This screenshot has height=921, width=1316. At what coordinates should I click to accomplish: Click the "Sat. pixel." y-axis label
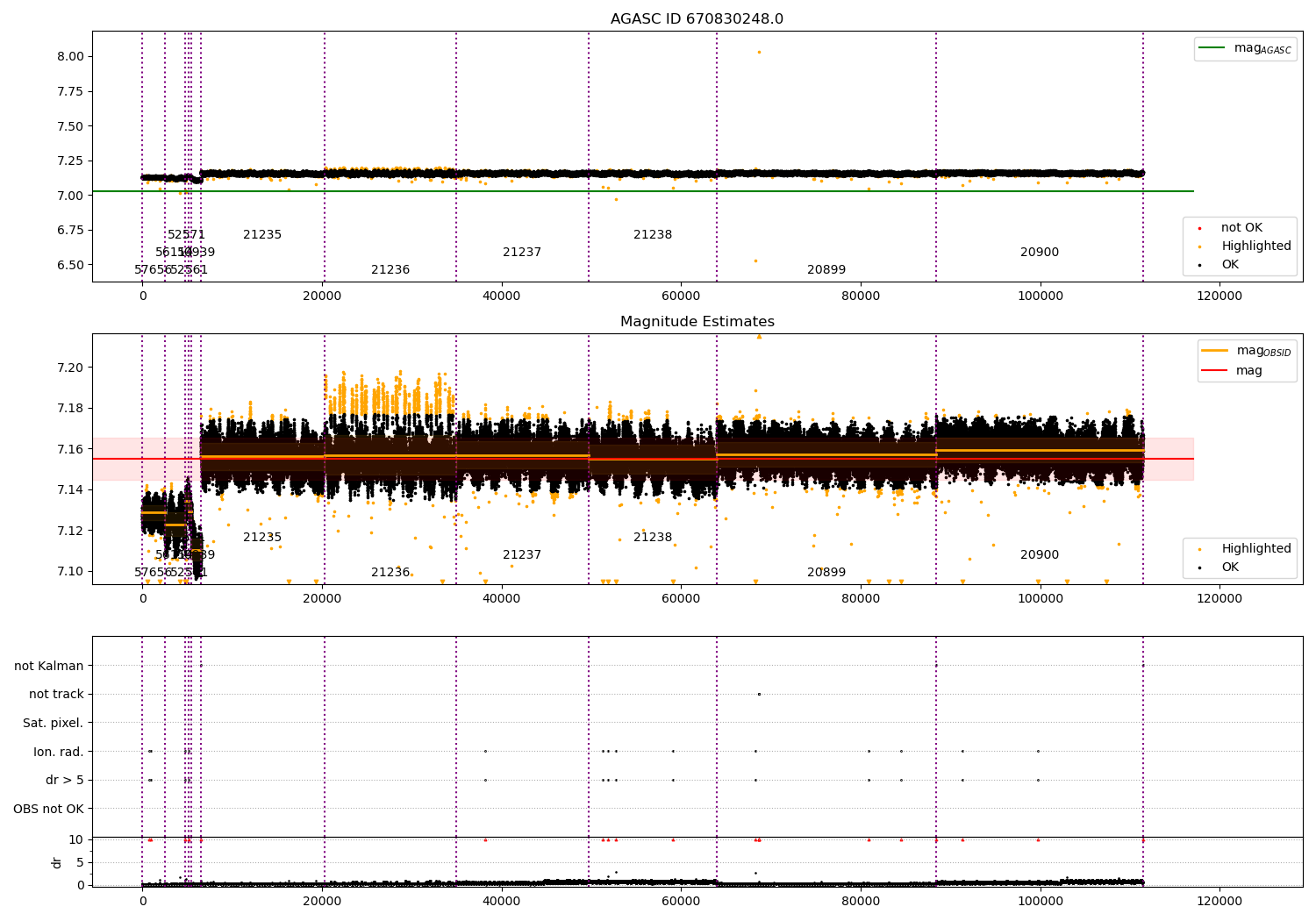pos(54,723)
